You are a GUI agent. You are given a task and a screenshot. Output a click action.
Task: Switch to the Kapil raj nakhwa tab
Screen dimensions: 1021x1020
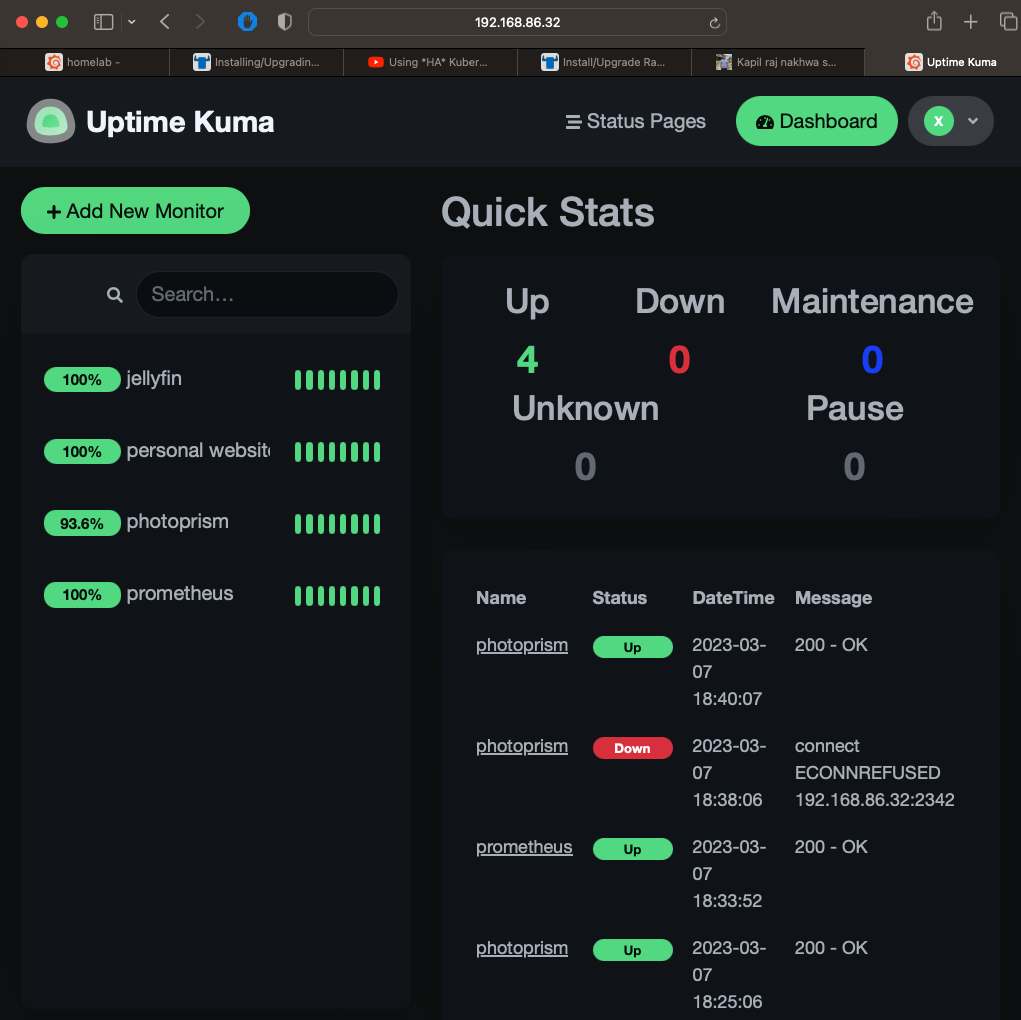(x=777, y=63)
